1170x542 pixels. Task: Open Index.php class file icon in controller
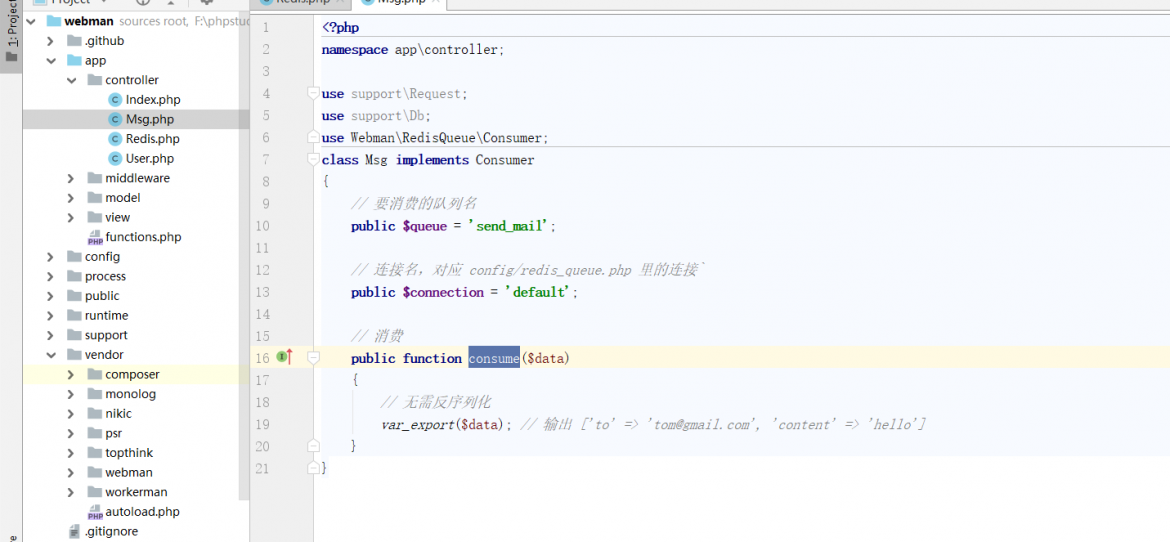pos(114,99)
